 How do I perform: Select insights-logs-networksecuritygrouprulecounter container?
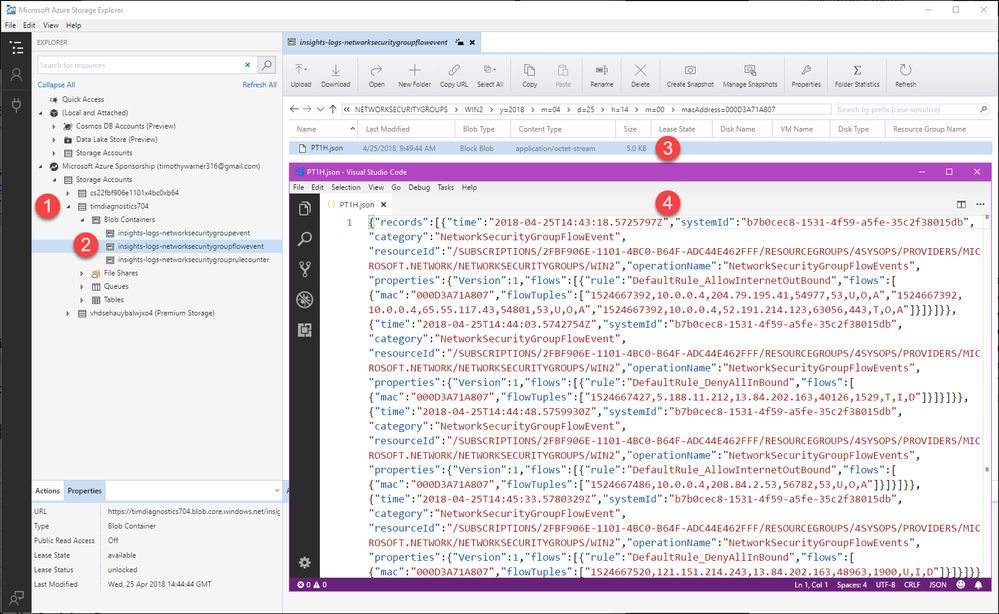click(x=193, y=260)
